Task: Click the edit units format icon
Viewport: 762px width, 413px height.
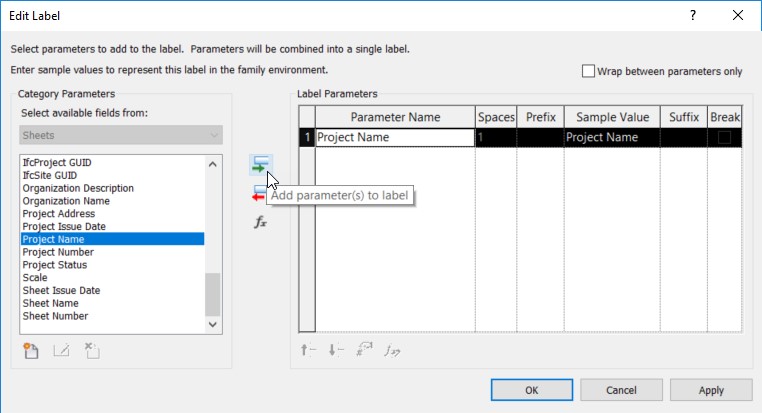Action: (x=364, y=350)
